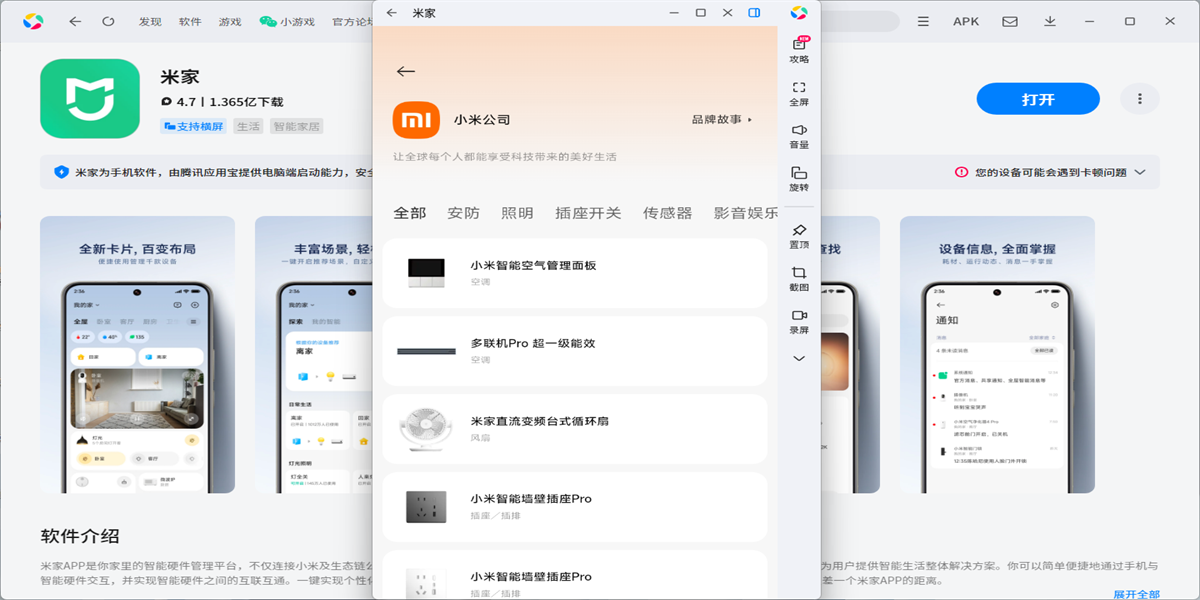Toggle the blue side panel button in 米家 title bar

pos(754,13)
